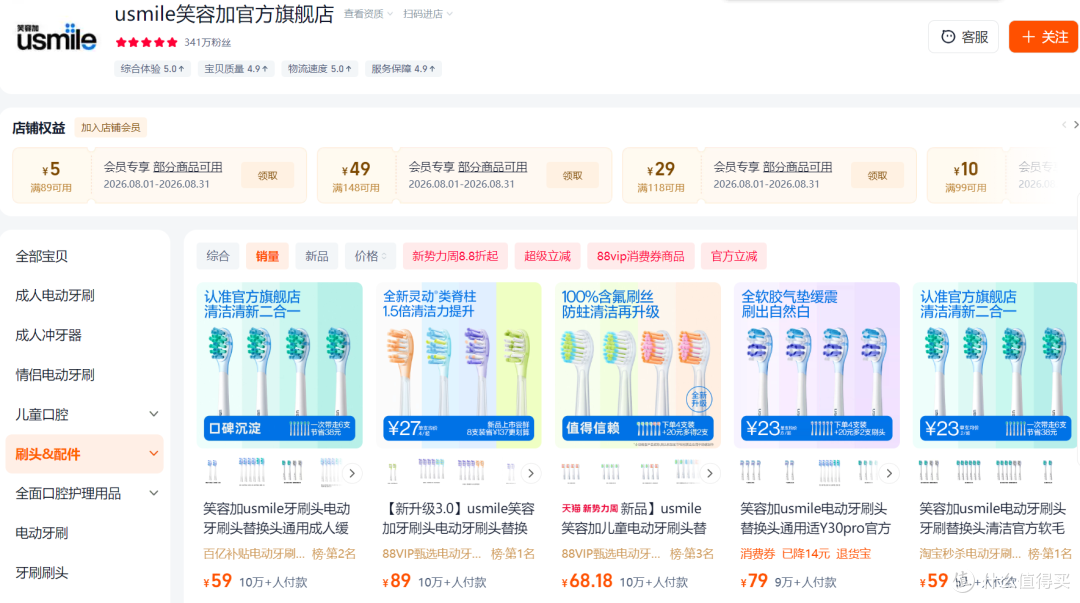Screen dimensions: 1080x603
Task: Click 综合体验 5.0 rating tag
Action: pyautogui.click(x=152, y=69)
